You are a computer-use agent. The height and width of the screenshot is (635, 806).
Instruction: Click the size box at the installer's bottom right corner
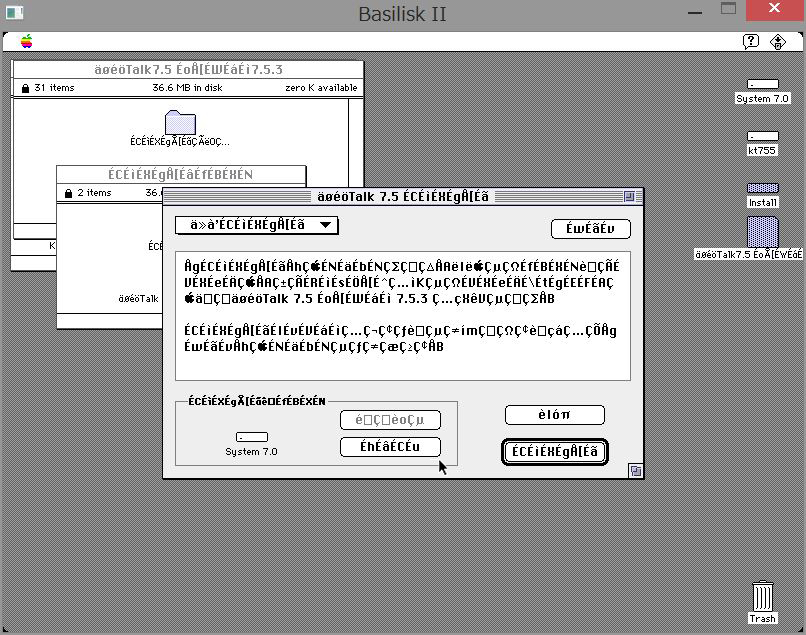point(635,470)
